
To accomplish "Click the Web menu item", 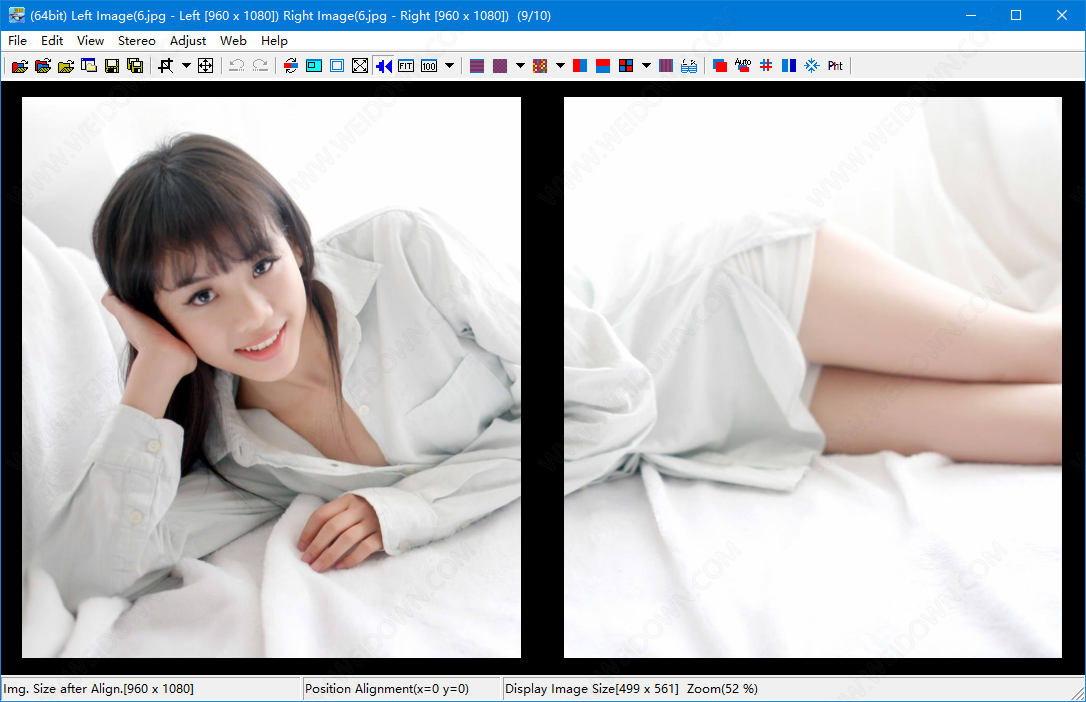I will click(x=233, y=41).
